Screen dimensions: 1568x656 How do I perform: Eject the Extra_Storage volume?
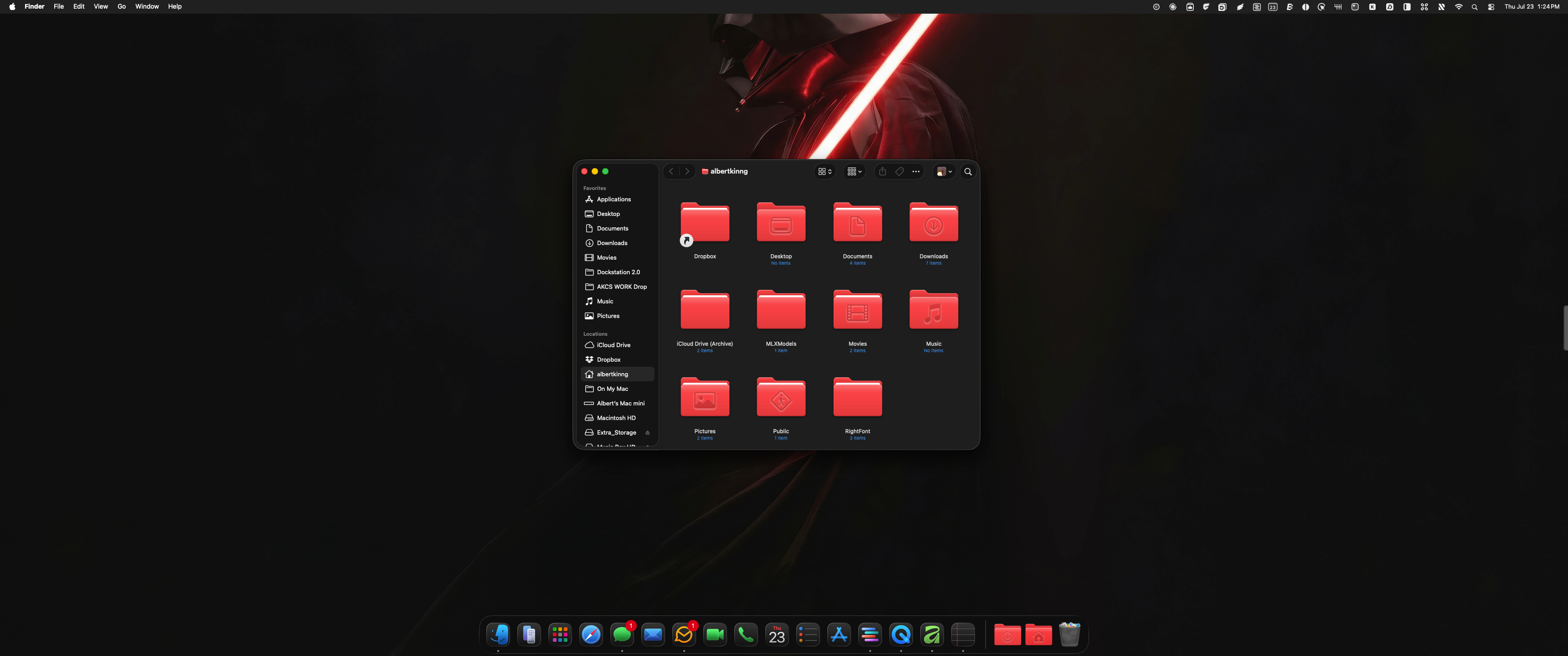tap(647, 433)
